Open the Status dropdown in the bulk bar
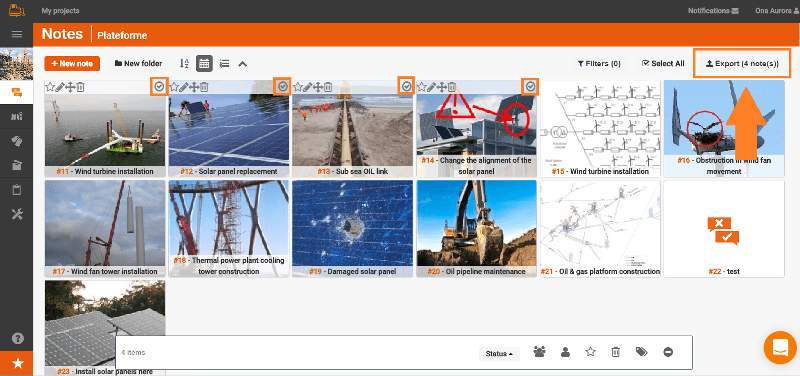Image resolution: width=800 pixels, height=376 pixels. point(499,354)
